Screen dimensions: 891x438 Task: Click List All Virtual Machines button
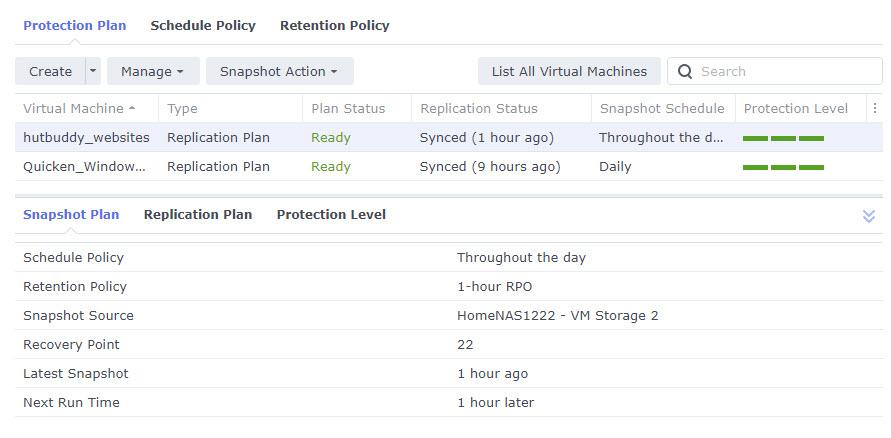tap(569, 71)
